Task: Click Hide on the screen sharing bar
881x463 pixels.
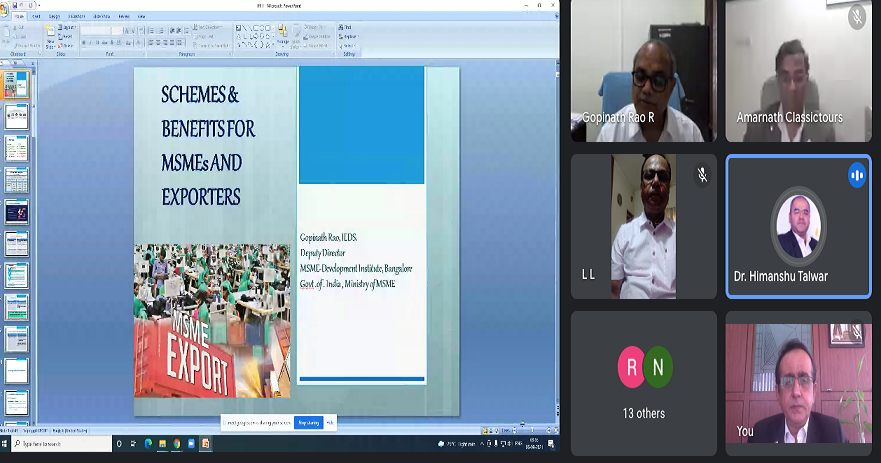Action: coord(330,423)
